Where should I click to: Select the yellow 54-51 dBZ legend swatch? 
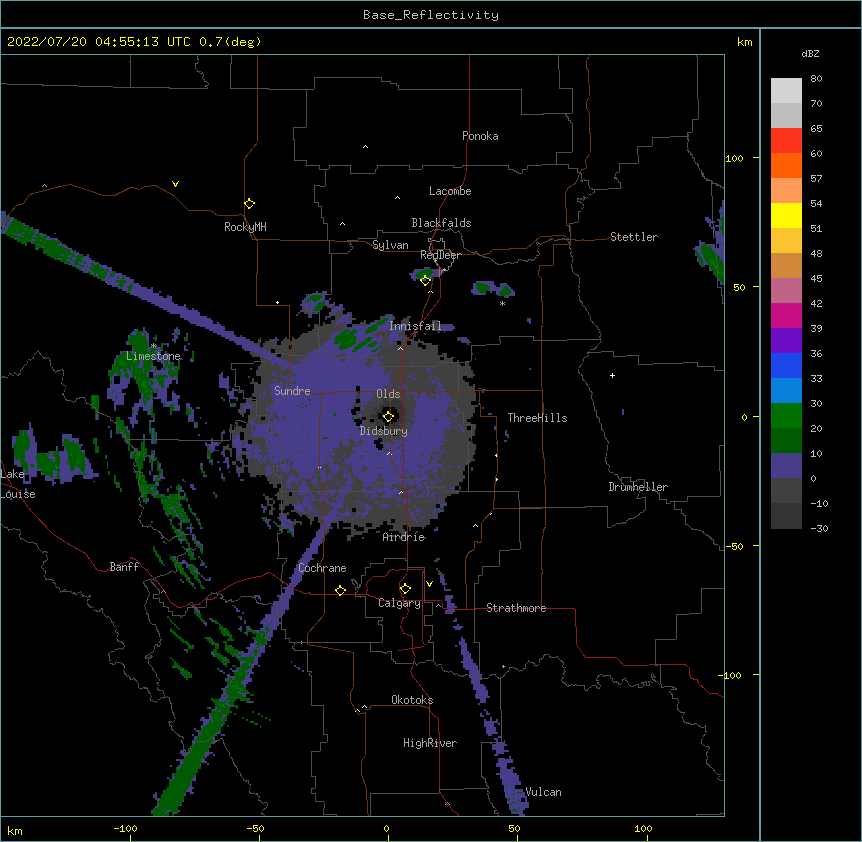pos(786,215)
